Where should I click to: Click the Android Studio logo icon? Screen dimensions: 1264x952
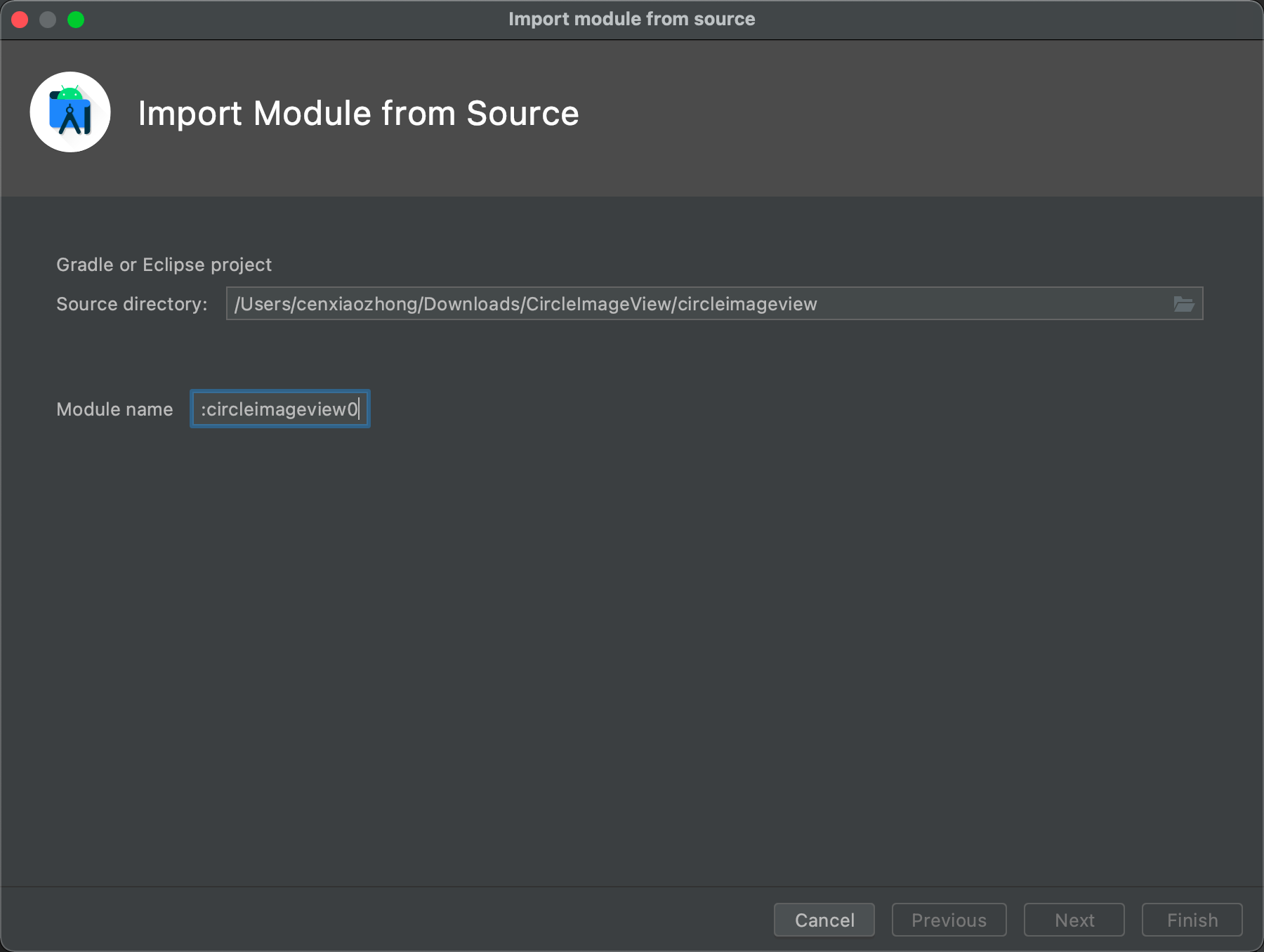click(x=70, y=112)
